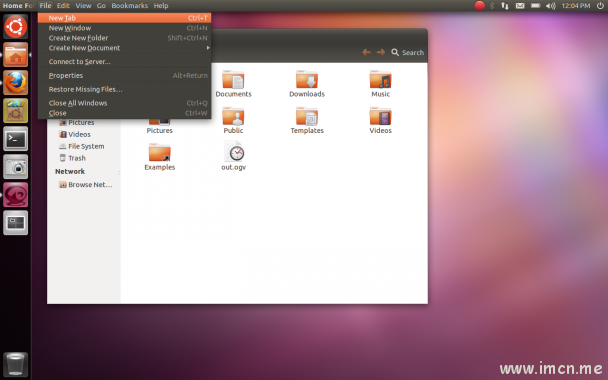
Task: Open the battery indicator menu
Action: (x=535, y=5)
